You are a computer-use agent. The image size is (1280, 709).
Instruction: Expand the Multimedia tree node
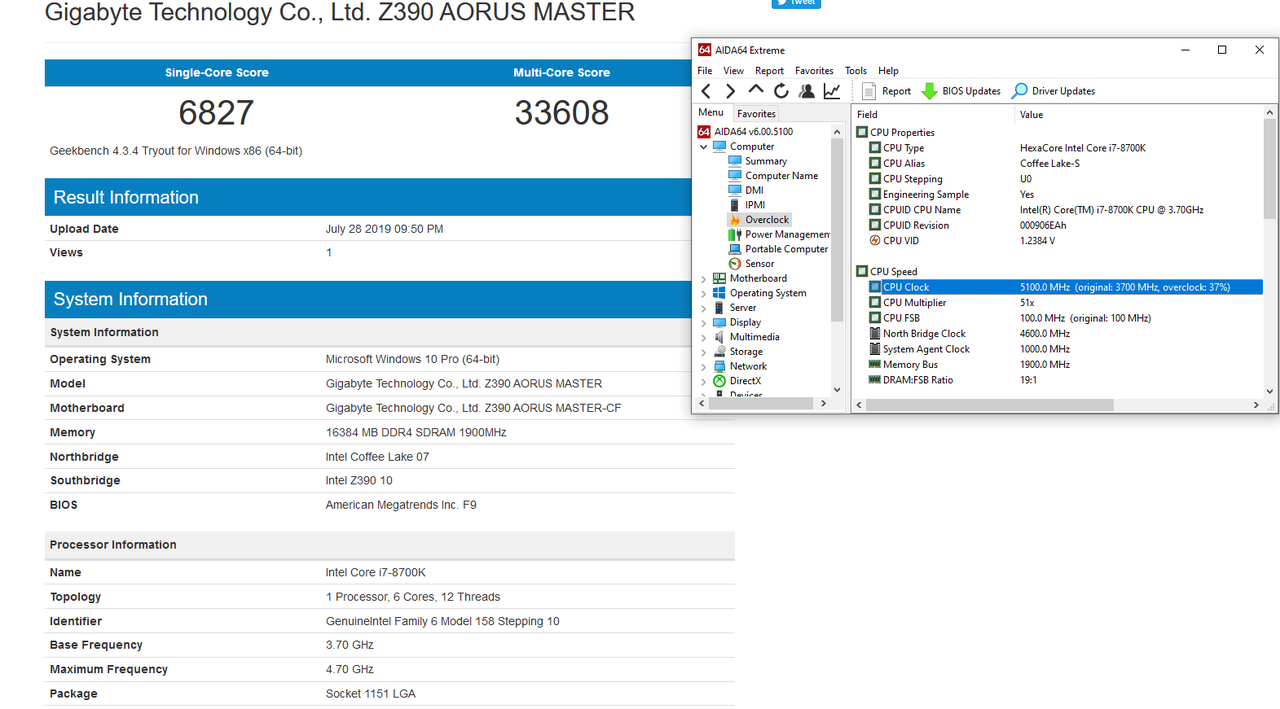[x=704, y=337]
